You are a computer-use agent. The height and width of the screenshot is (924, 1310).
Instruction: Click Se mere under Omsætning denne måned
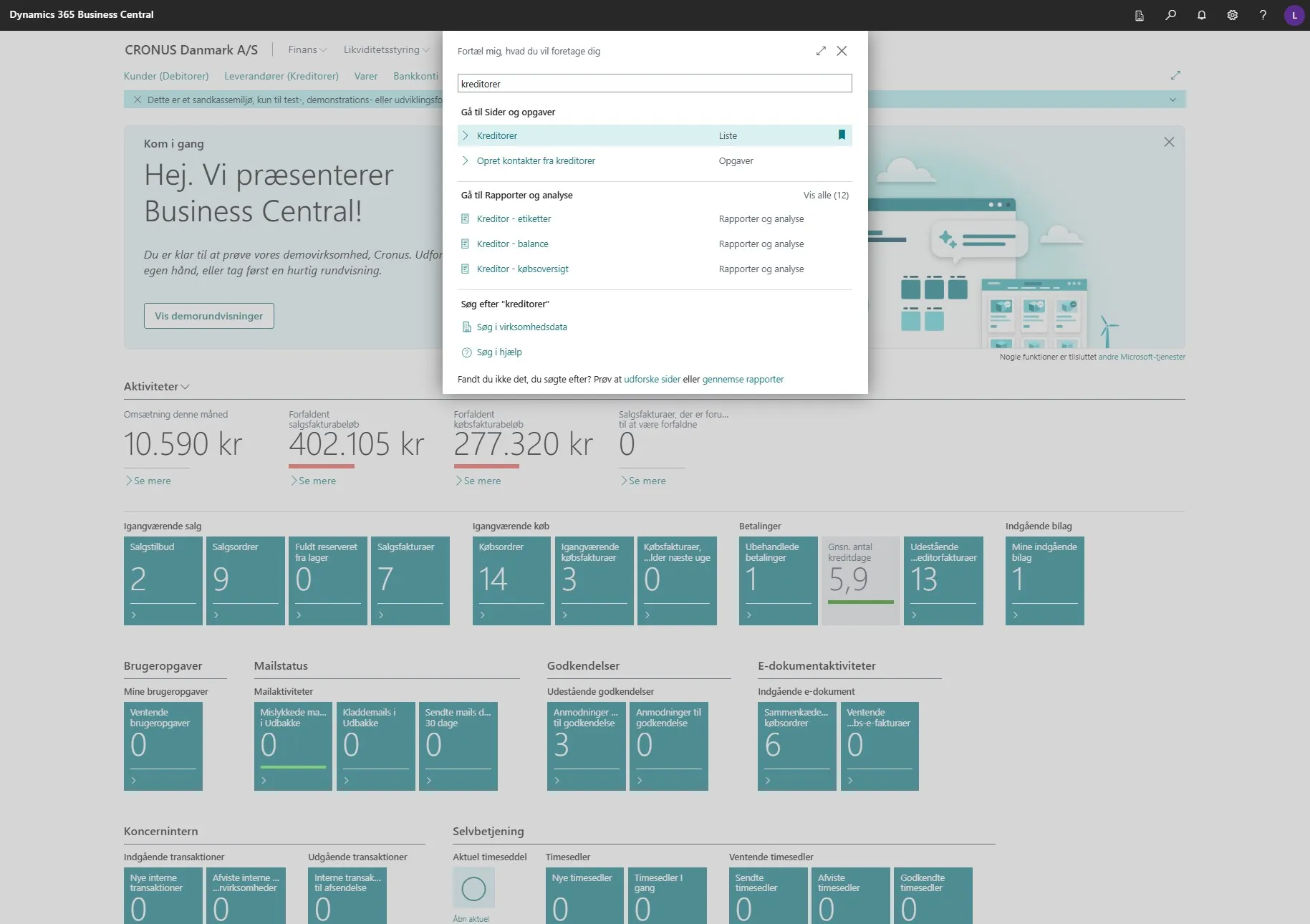pos(148,481)
